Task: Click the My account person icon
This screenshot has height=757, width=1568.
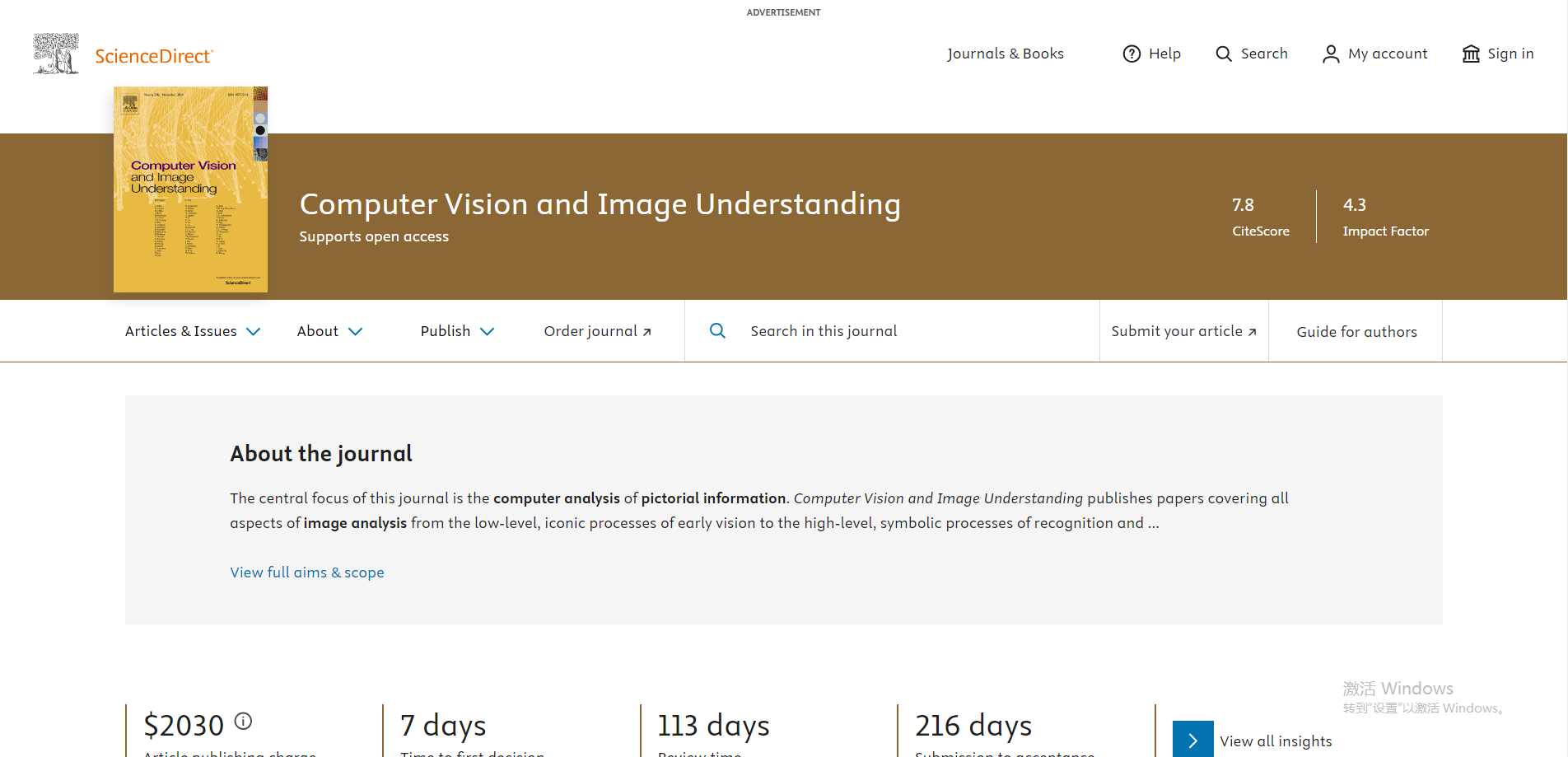Action: pyautogui.click(x=1330, y=54)
